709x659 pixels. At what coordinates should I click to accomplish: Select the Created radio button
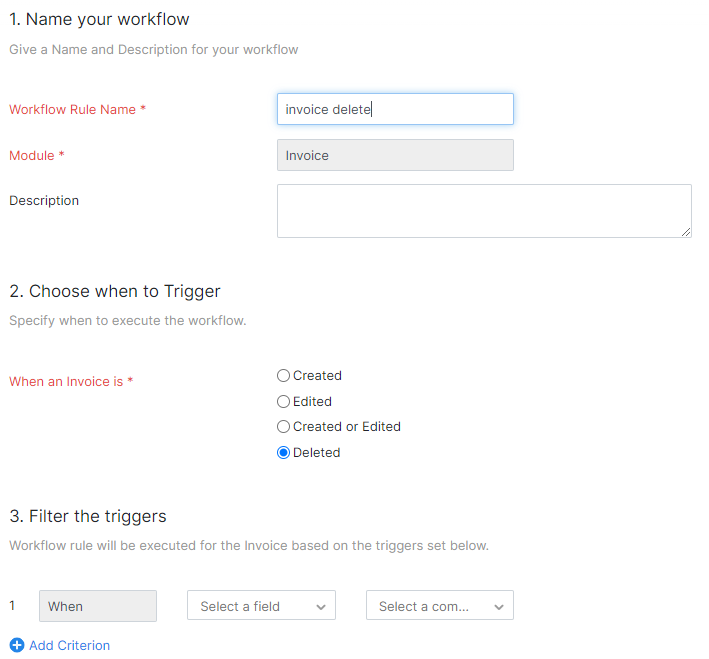coord(284,376)
